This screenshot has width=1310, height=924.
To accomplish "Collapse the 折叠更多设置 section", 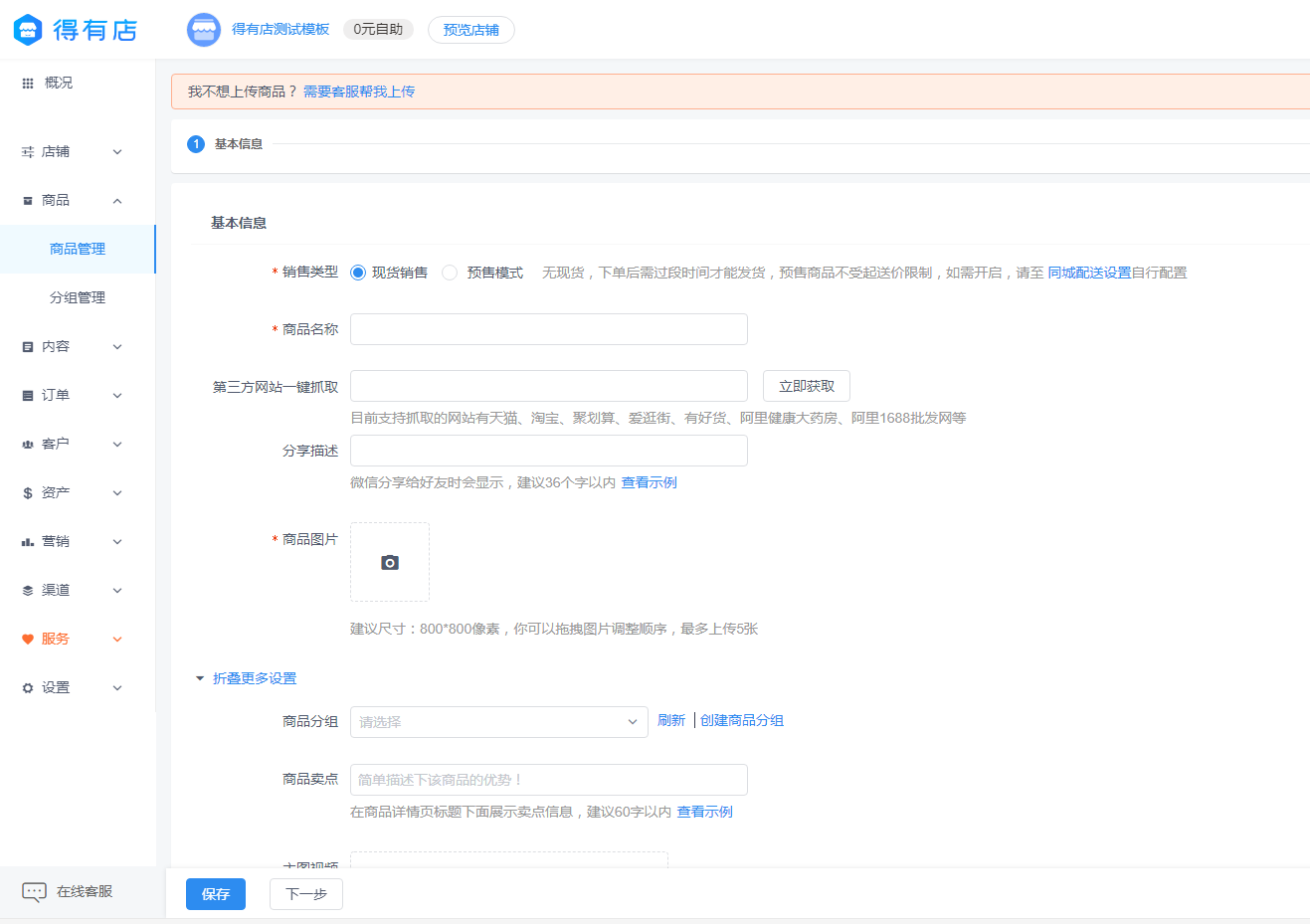I will click(247, 678).
